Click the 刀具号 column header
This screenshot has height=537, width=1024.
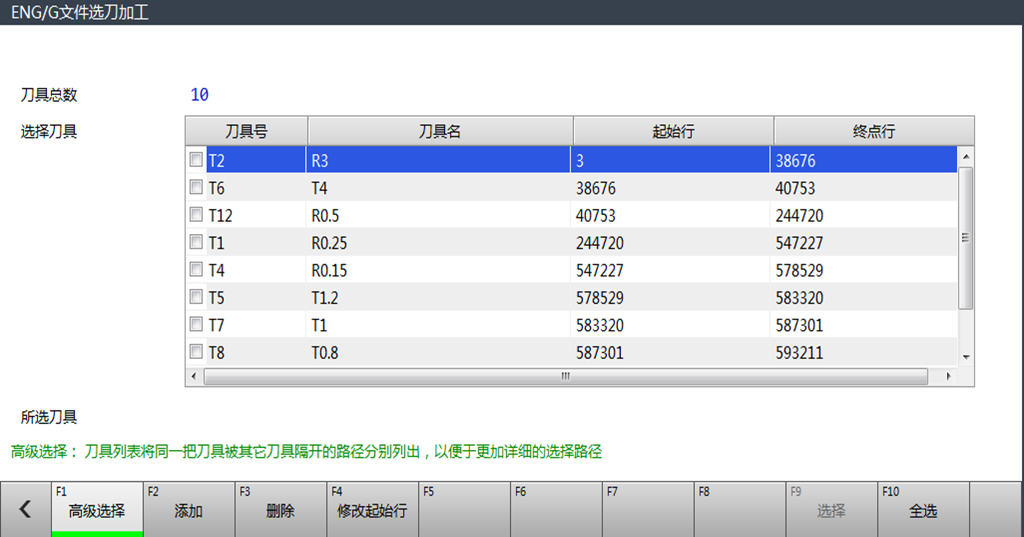tap(246, 131)
